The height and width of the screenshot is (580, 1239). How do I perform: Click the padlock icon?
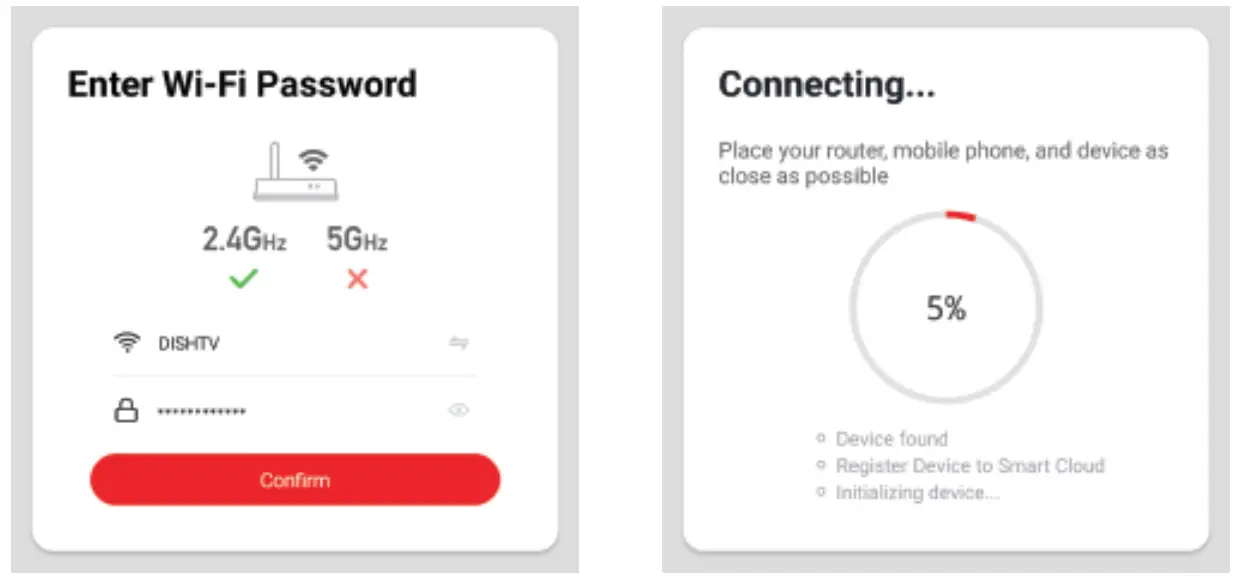[126, 410]
